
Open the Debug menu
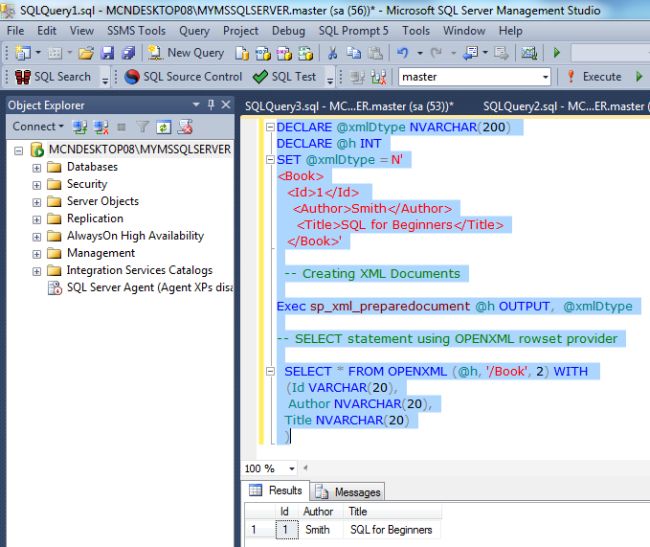tap(288, 31)
